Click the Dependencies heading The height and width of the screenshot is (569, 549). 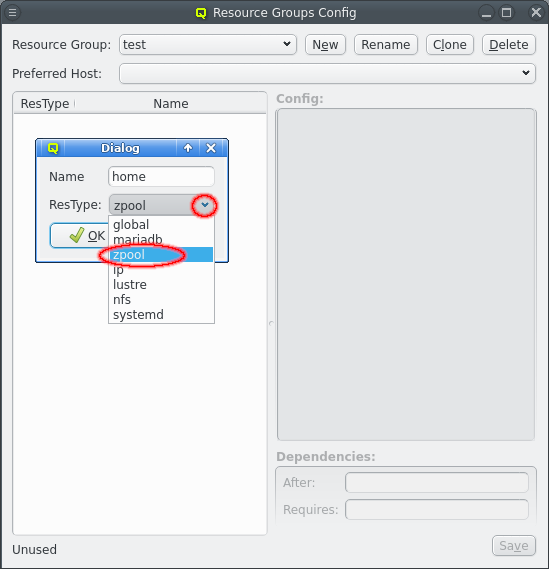[x=325, y=457]
